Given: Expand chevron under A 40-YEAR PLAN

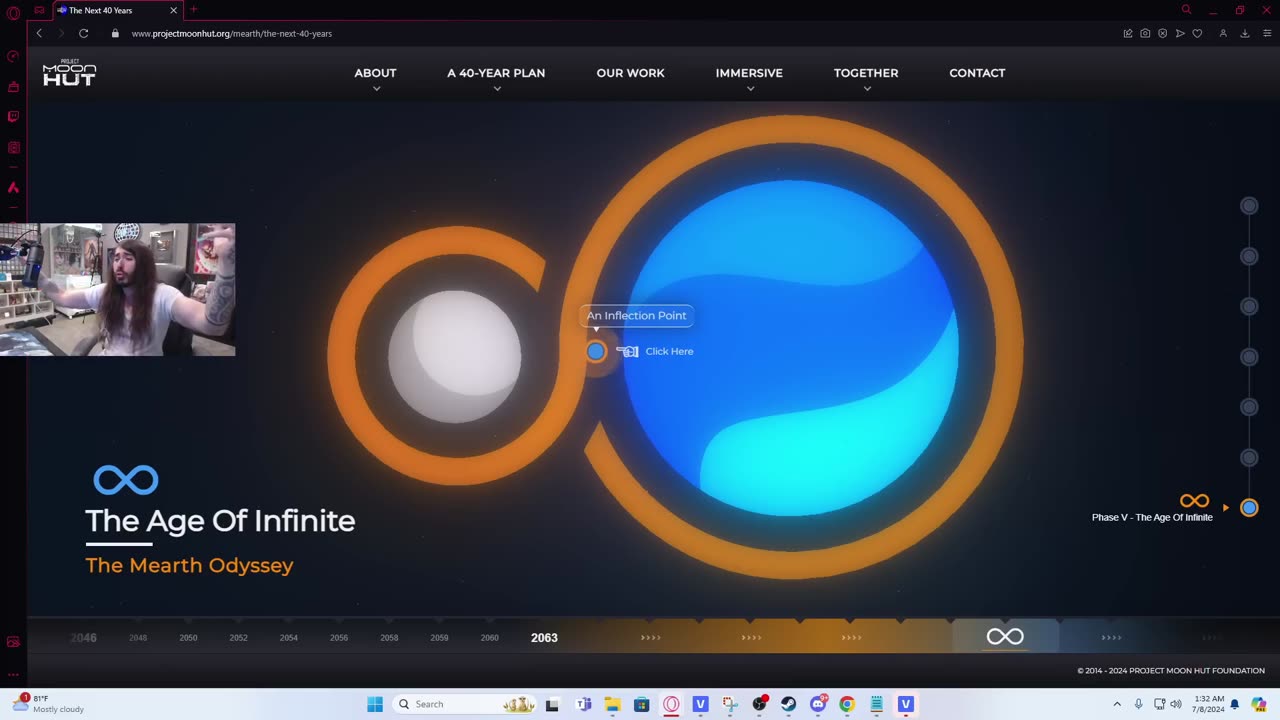Looking at the screenshot, I should [x=497, y=89].
